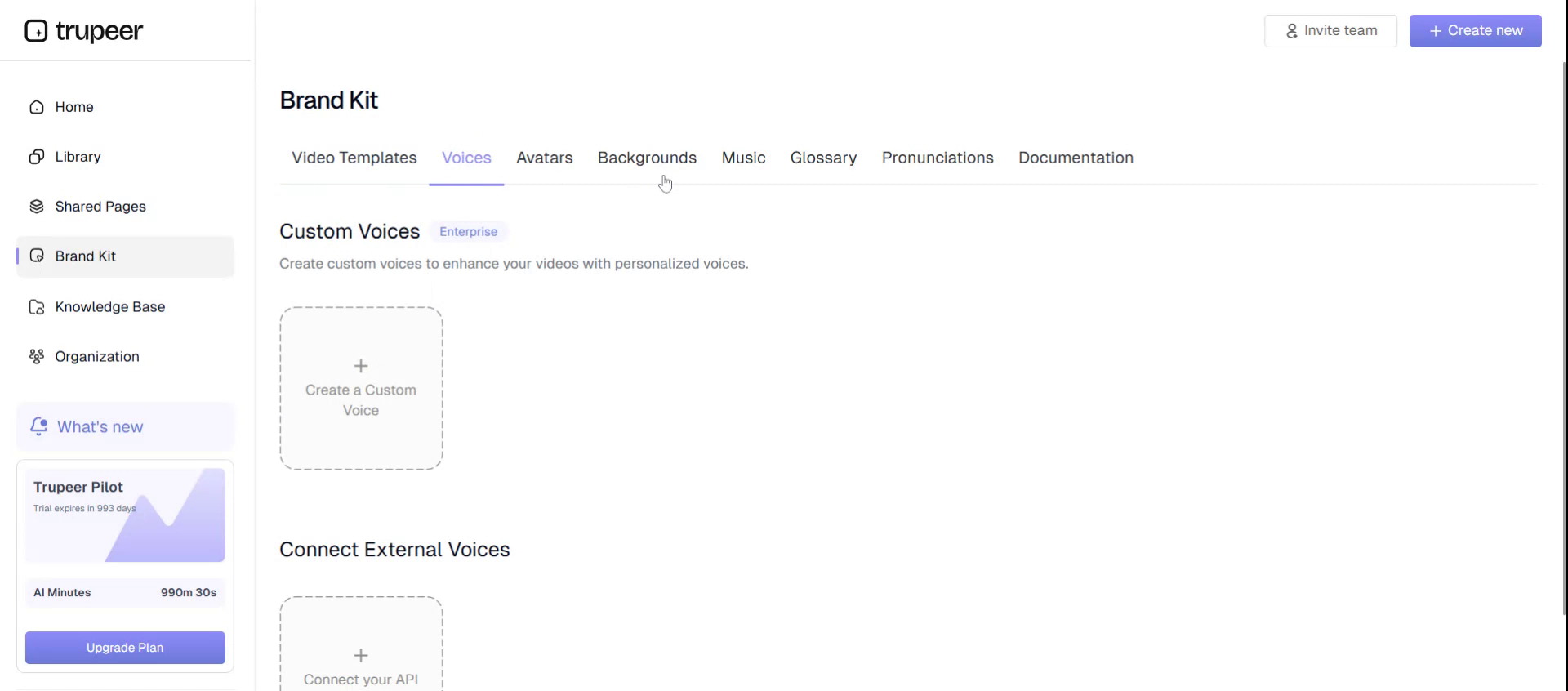Click 'Create custom voices to enhance' description
The width and height of the screenshot is (1568, 691).
click(514, 264)
